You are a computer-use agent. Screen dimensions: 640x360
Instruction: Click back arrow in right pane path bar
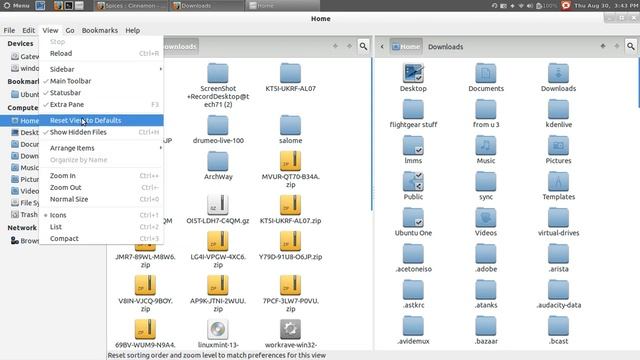pos(382,47)
